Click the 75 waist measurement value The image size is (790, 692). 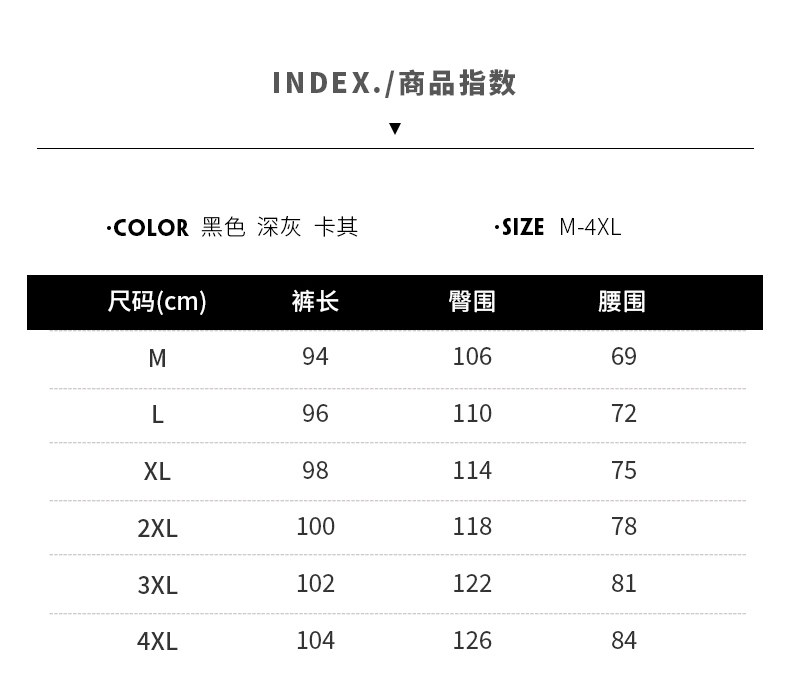624,470
